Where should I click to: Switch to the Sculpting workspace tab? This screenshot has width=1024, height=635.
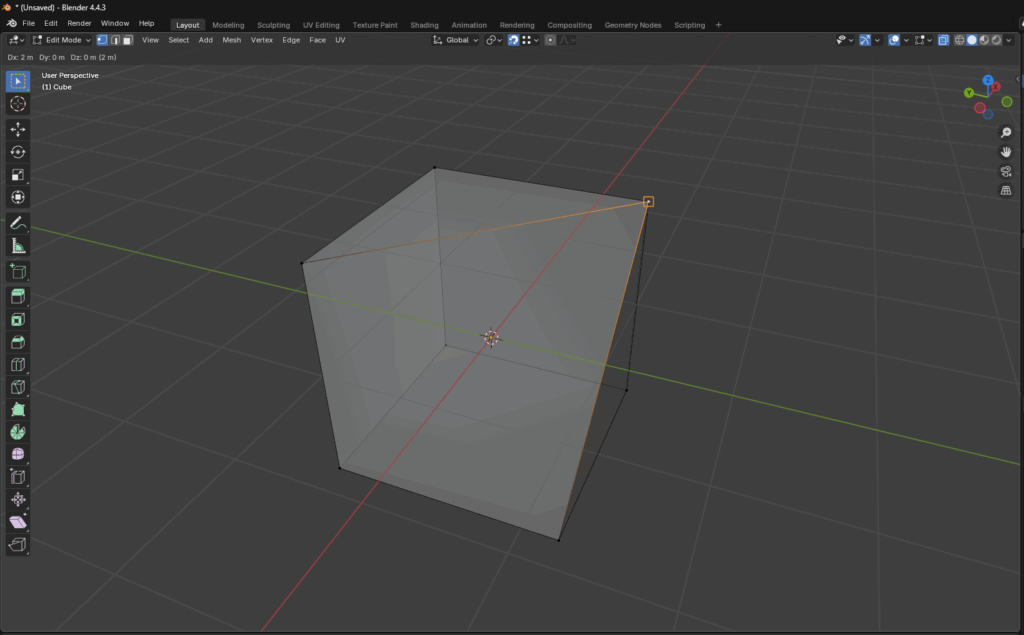click(273, 25)
